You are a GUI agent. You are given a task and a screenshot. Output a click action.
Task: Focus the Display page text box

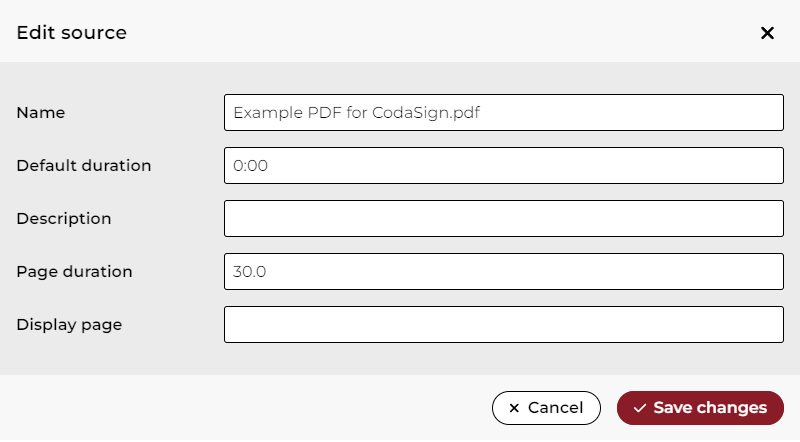[503, 324]
